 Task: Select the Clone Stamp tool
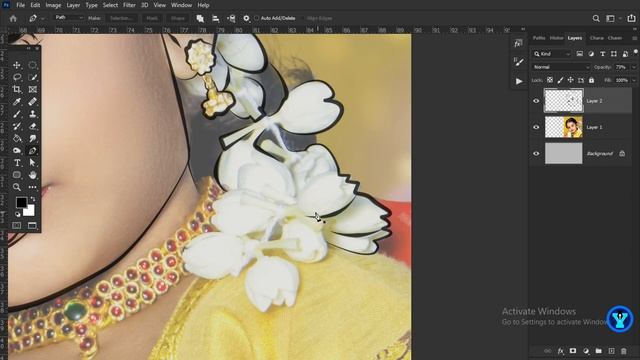click(x=33, y=114)
